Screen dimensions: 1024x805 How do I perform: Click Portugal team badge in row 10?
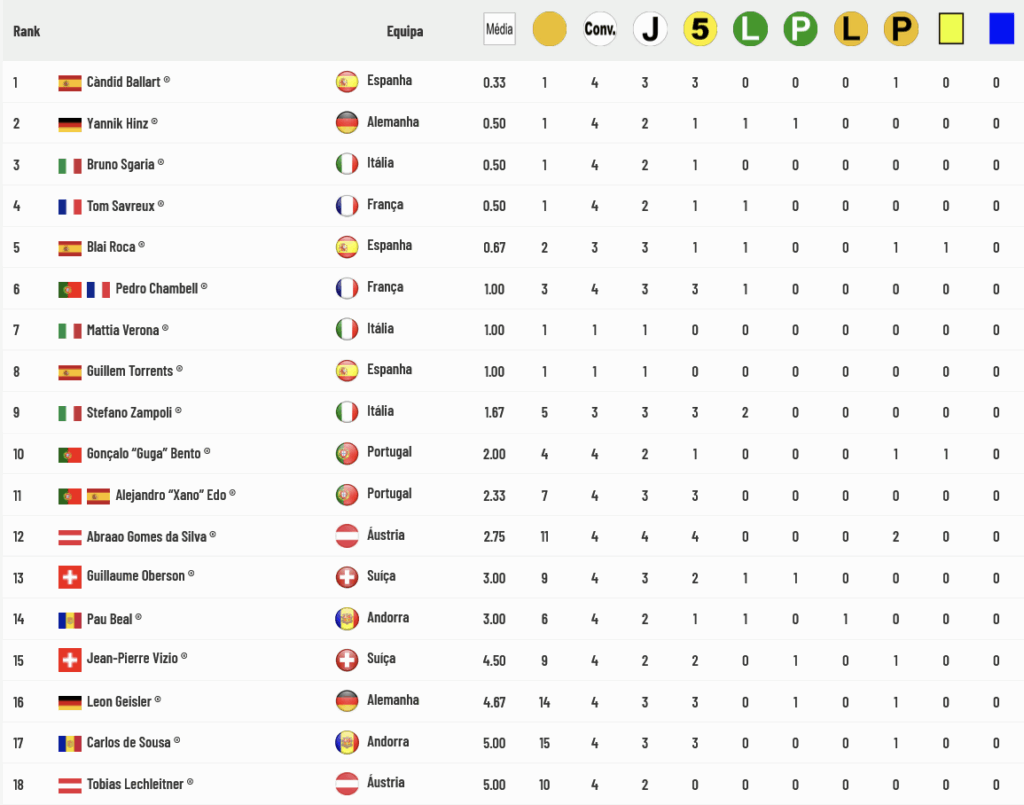(x=347, y=453)
